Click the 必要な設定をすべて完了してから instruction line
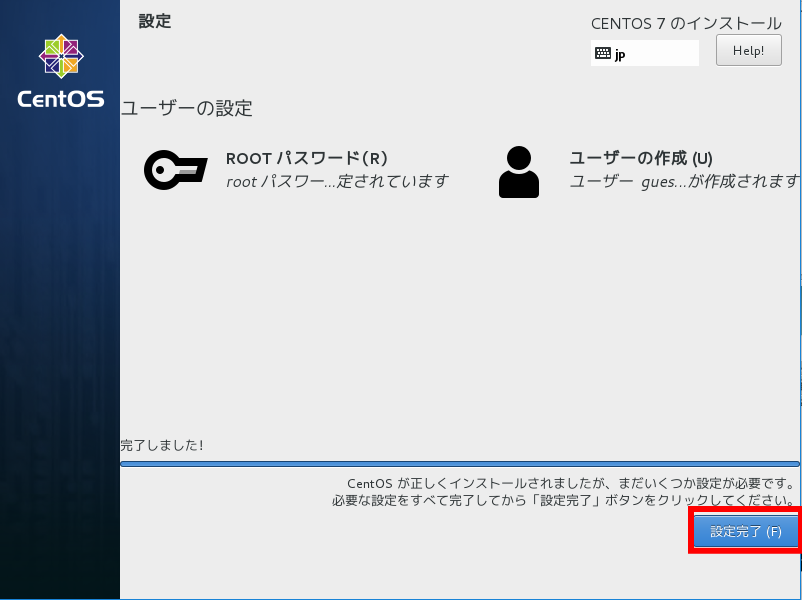Viewport: 802px width, 600px height. tap(563, 500)
